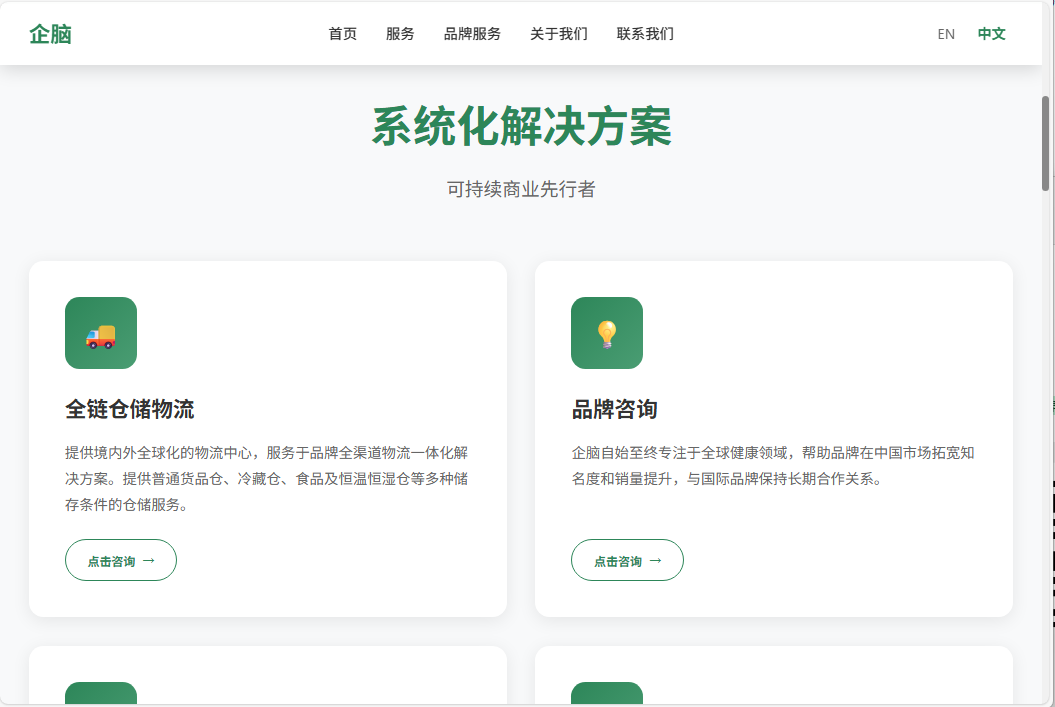Open the 服务 navigation item
Viewport: 1055px width, 707px height.
tap(400, 34)
